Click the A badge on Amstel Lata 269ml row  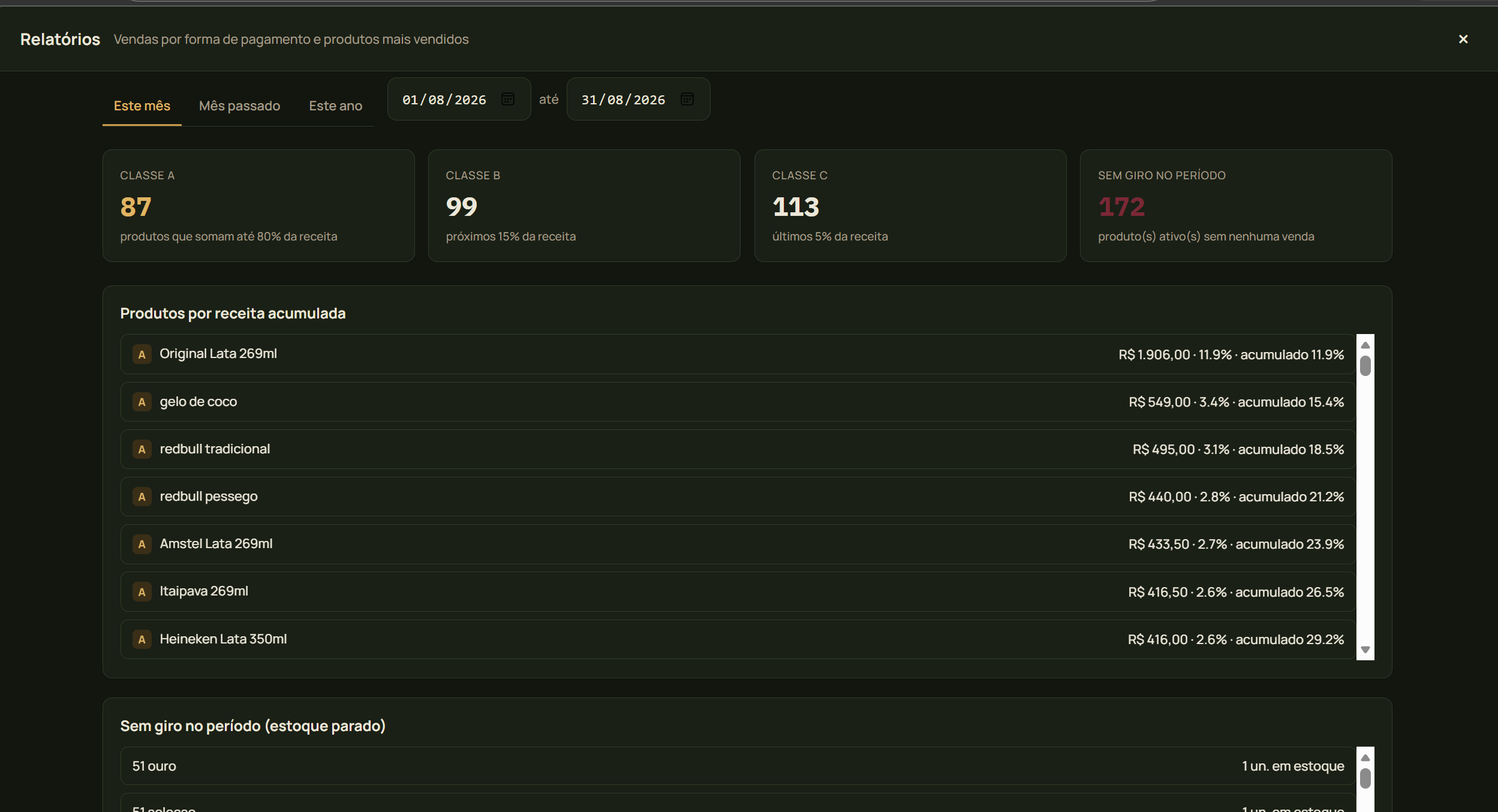tap(142, 544)
